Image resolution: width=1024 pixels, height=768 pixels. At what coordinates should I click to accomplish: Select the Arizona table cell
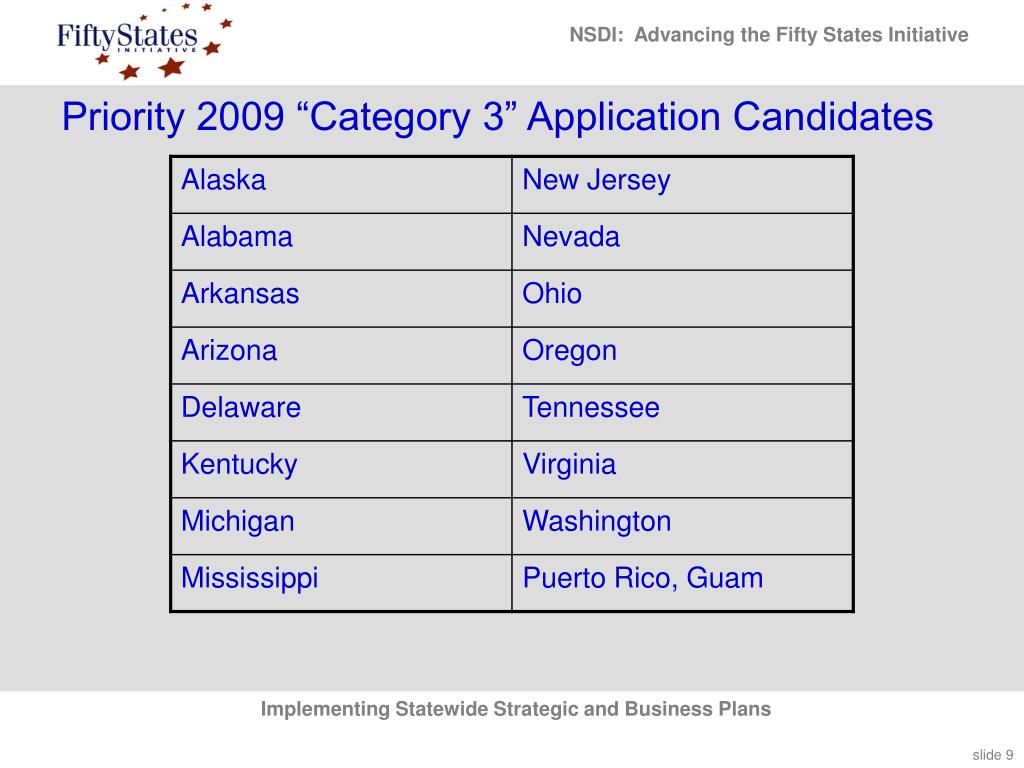click(x=341, y=355)
